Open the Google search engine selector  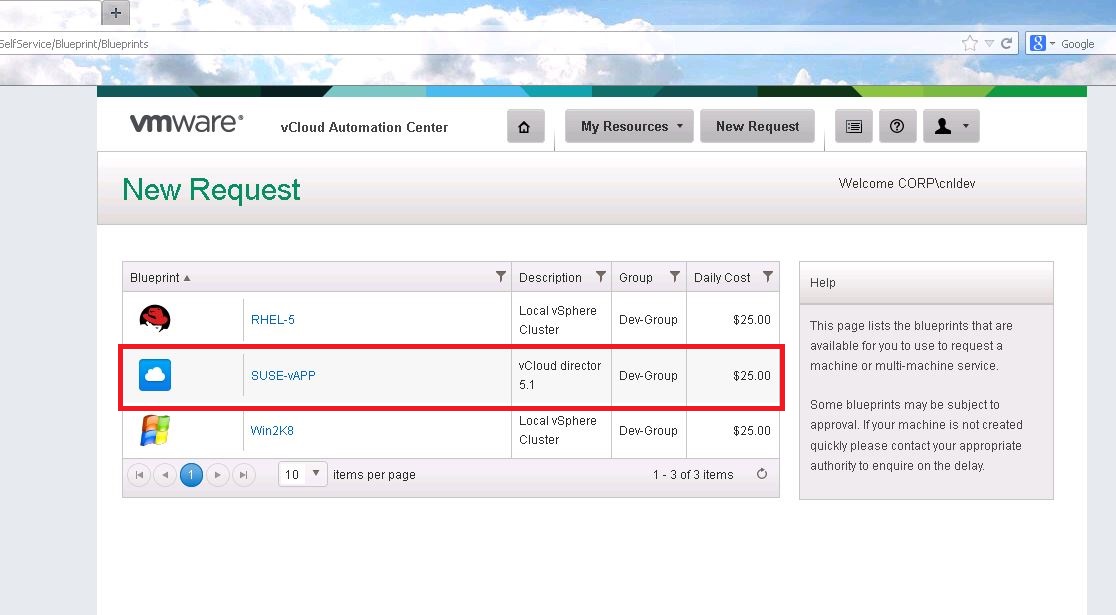click(1042, 43)
